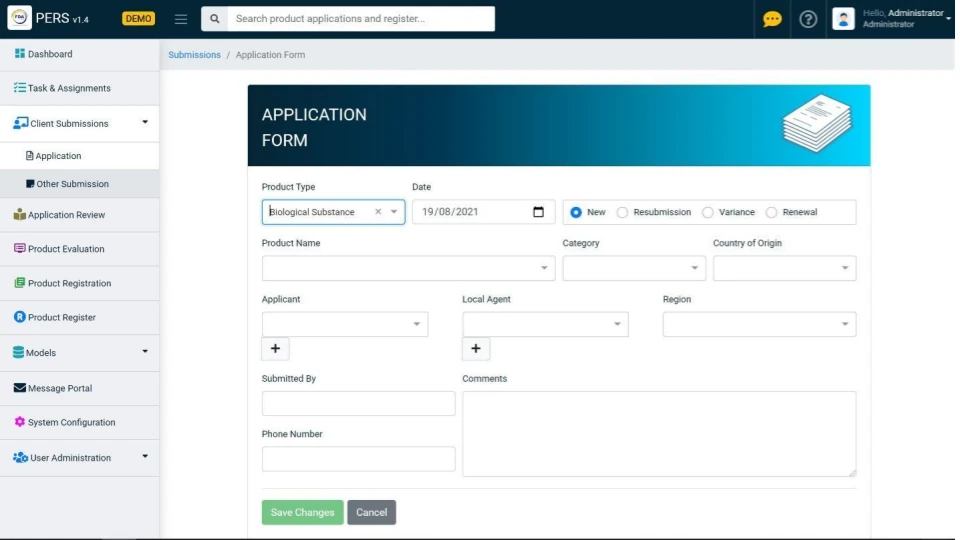
Task: Open the Applicant dropdown
Action: [x=345, y=324]
